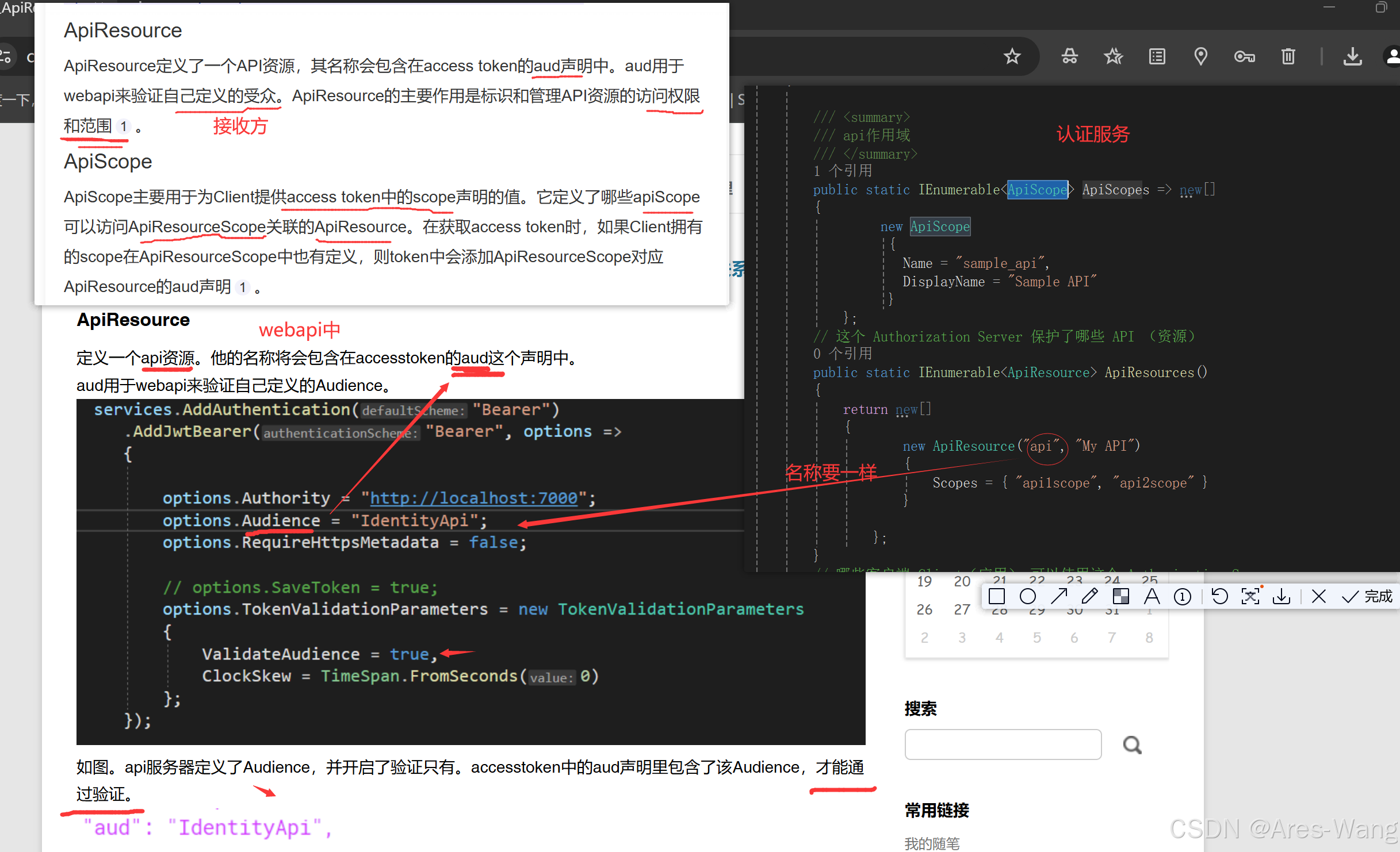Click the magnifier search icon beside the search box
Viewport: 1400px width, 852px height.
click(x=1131, y=744)
